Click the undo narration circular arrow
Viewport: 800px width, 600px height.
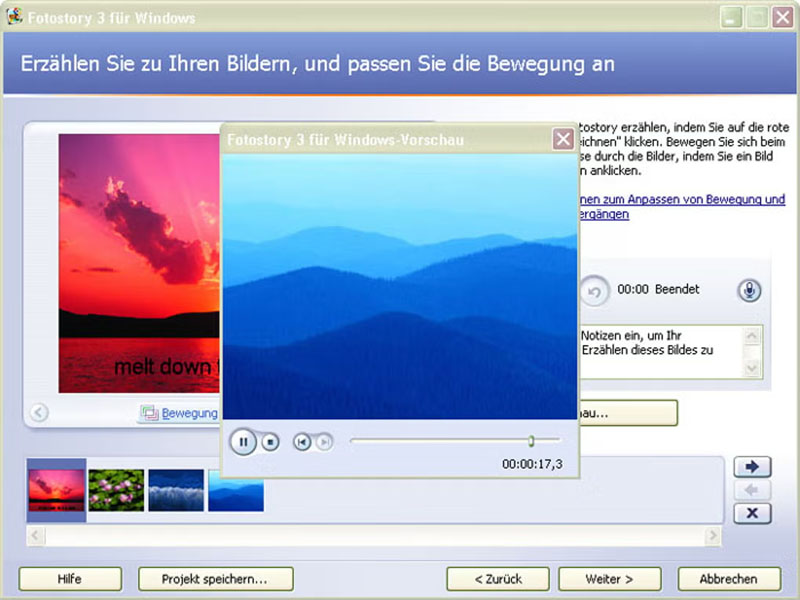point(594,292)
